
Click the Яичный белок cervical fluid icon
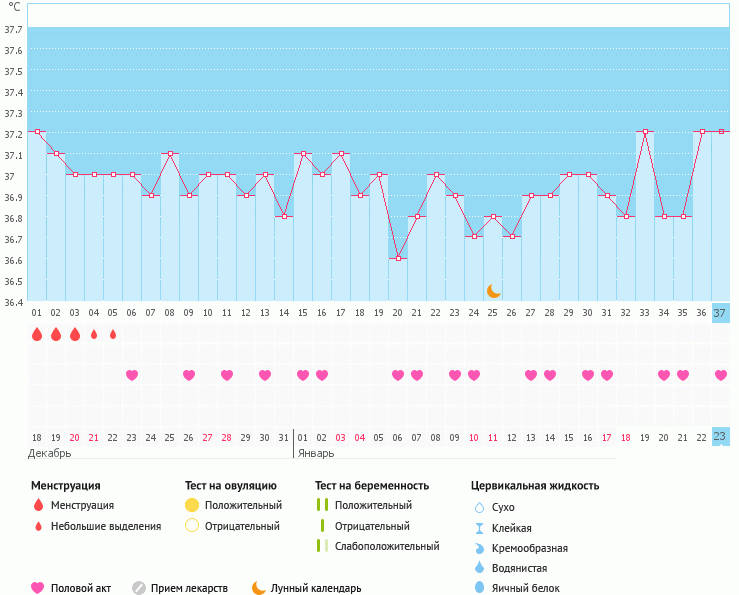coord(479,588)
